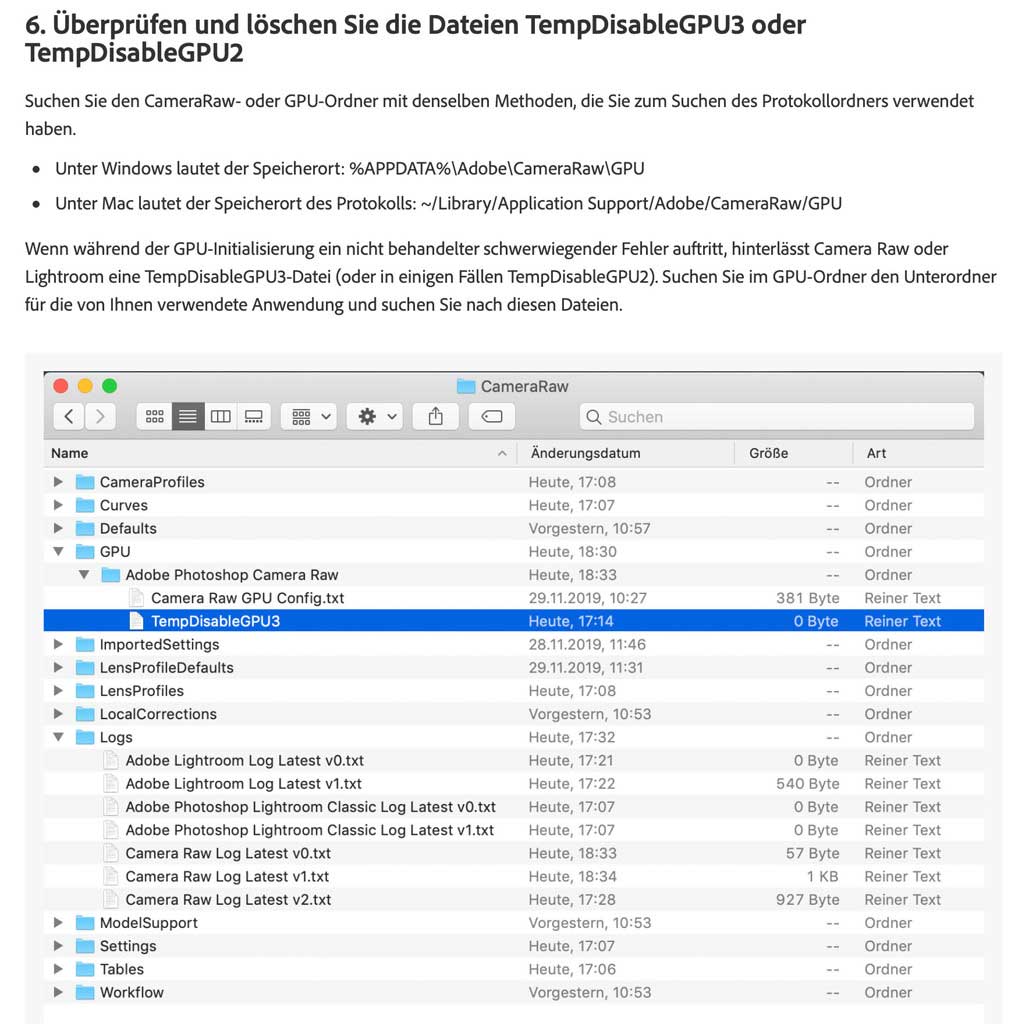Click the yellow minimize window button
The width and height of the screenshot is (1015, 1024).
pos(85,386)
